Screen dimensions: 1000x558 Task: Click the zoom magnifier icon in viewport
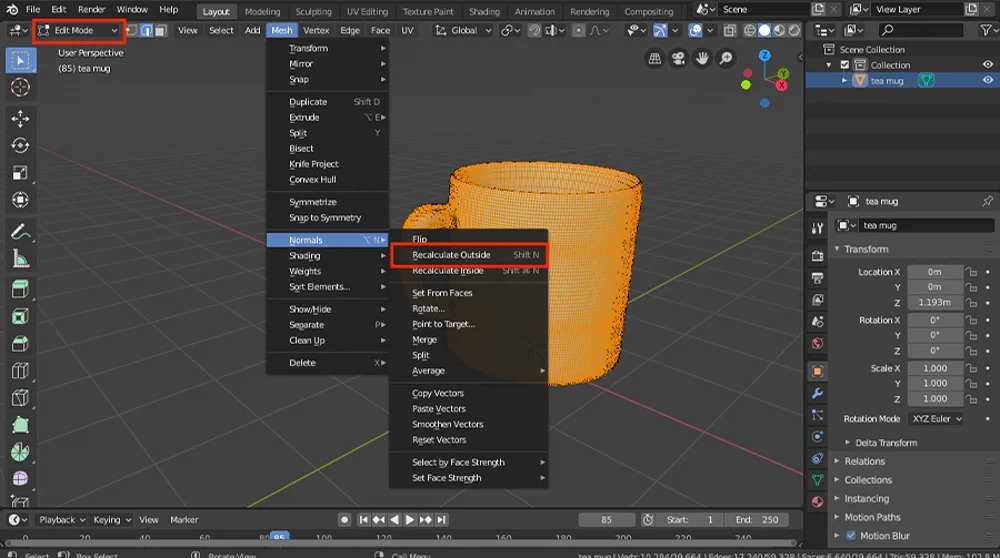point(726,59)
